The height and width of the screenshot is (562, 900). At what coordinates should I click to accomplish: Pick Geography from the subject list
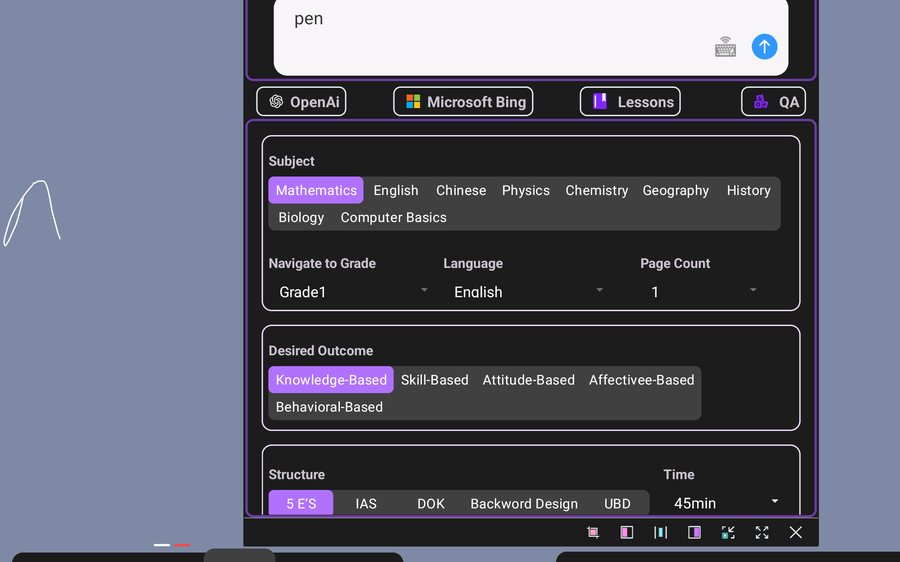676,190
